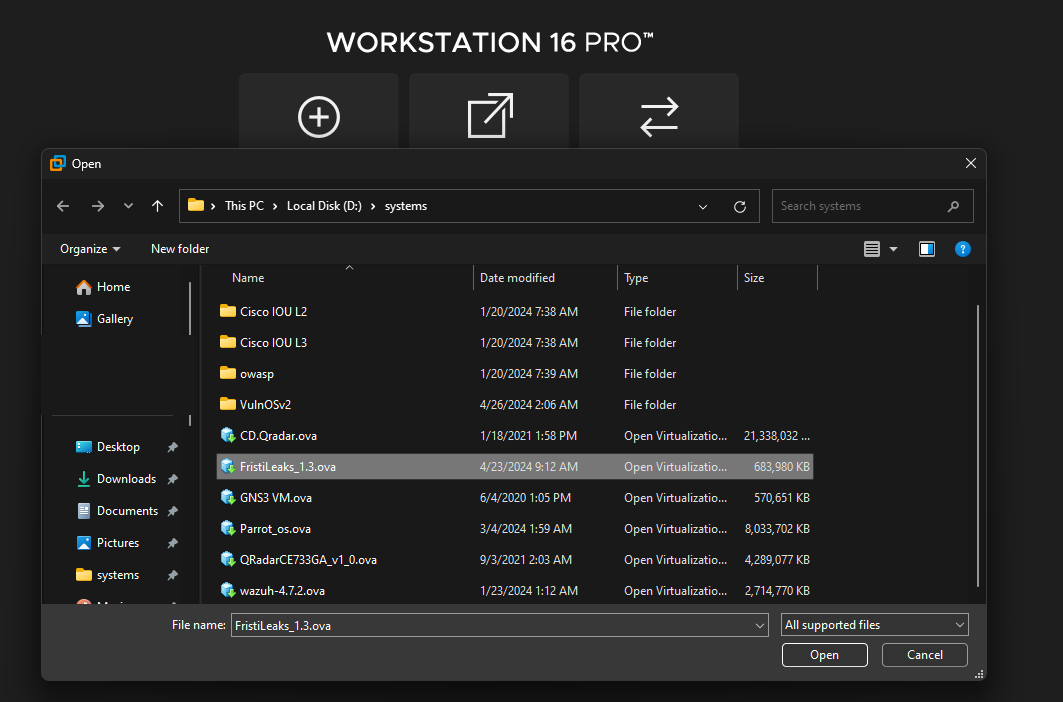The height and width of the screenshot is (702, 1063).
Task: Click the file list vertical scrollbar
Action: point(978,446)
